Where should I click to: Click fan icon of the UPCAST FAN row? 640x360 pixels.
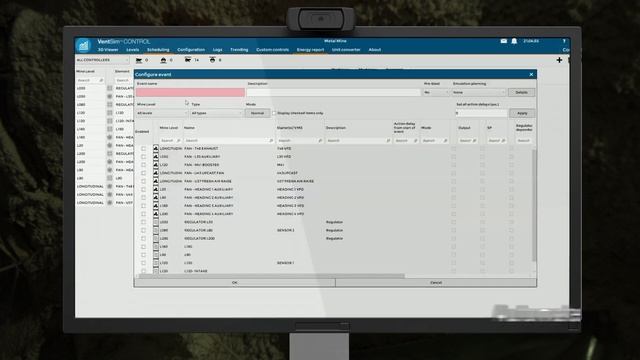click(x=156, y=173)
